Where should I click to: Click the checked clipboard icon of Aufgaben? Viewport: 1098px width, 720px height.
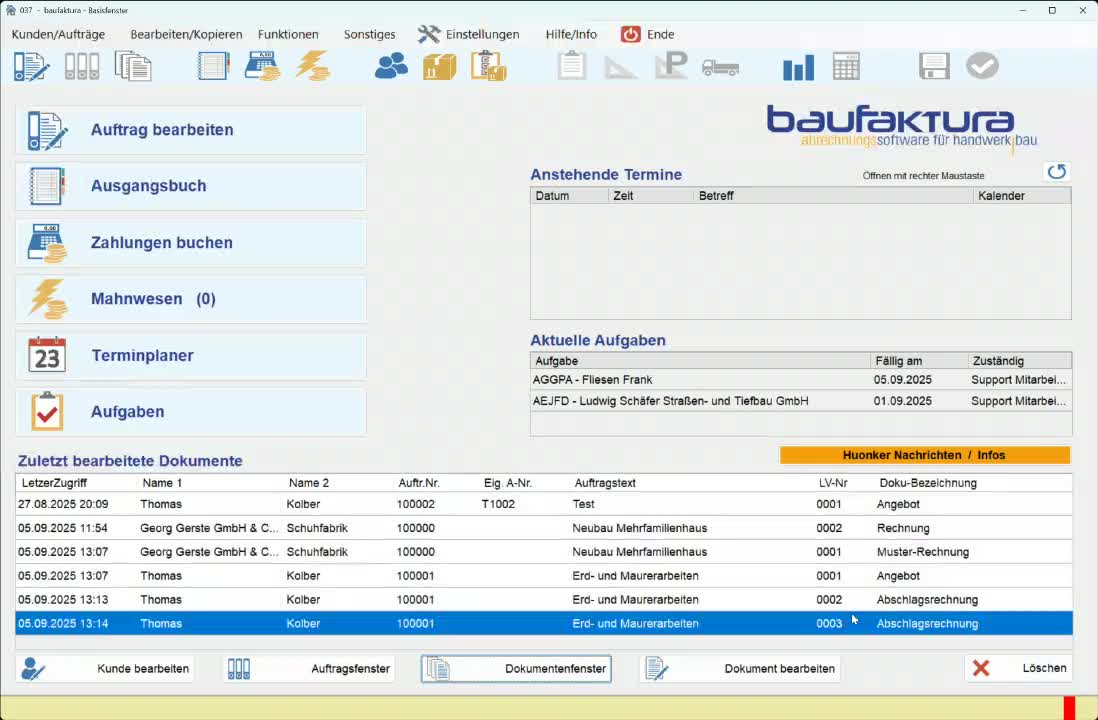click(x=47, y=411)
